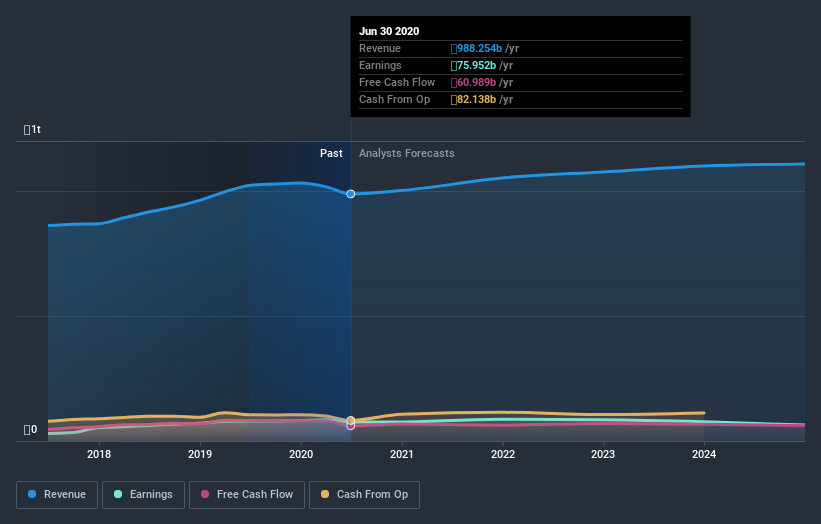Toggle the Cash From Op legend button

click(364, 495)
